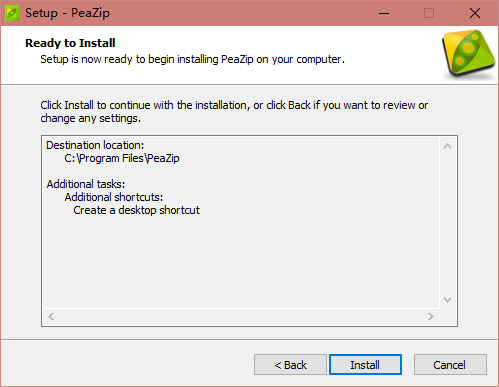Click the Additional tasks line
499x387 pixels.
pos(86,184)
